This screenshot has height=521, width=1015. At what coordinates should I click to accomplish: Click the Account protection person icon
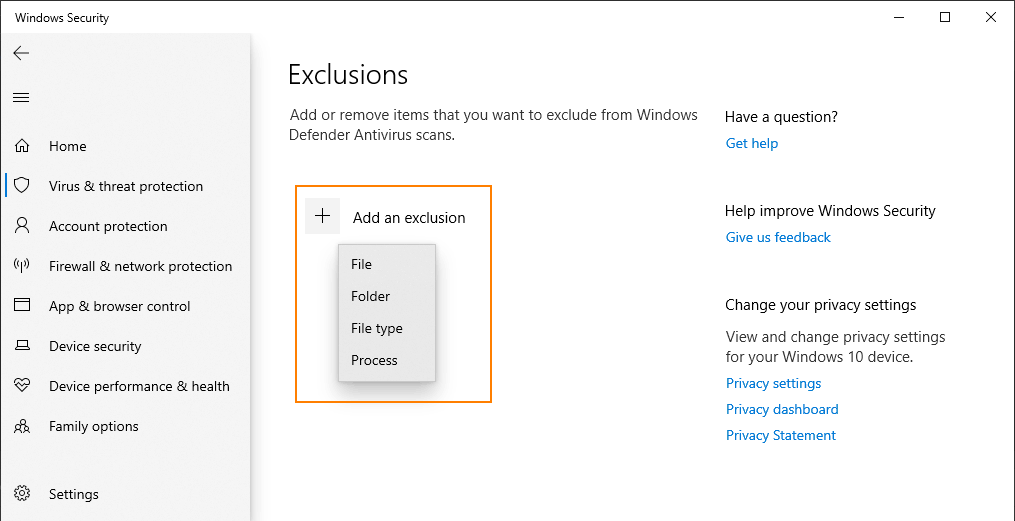pos(22,226)
